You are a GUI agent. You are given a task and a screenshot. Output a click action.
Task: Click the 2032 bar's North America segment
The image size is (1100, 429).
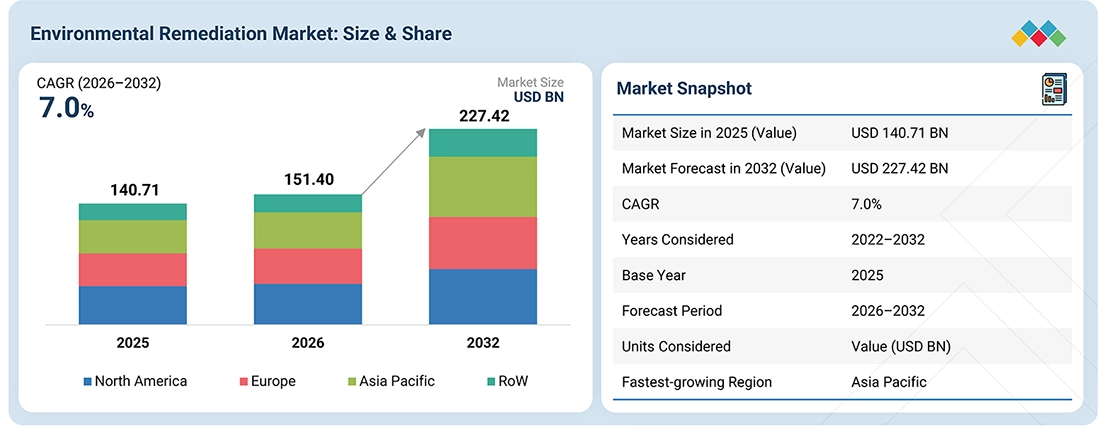pyautogui.click(x=483, y=297)
